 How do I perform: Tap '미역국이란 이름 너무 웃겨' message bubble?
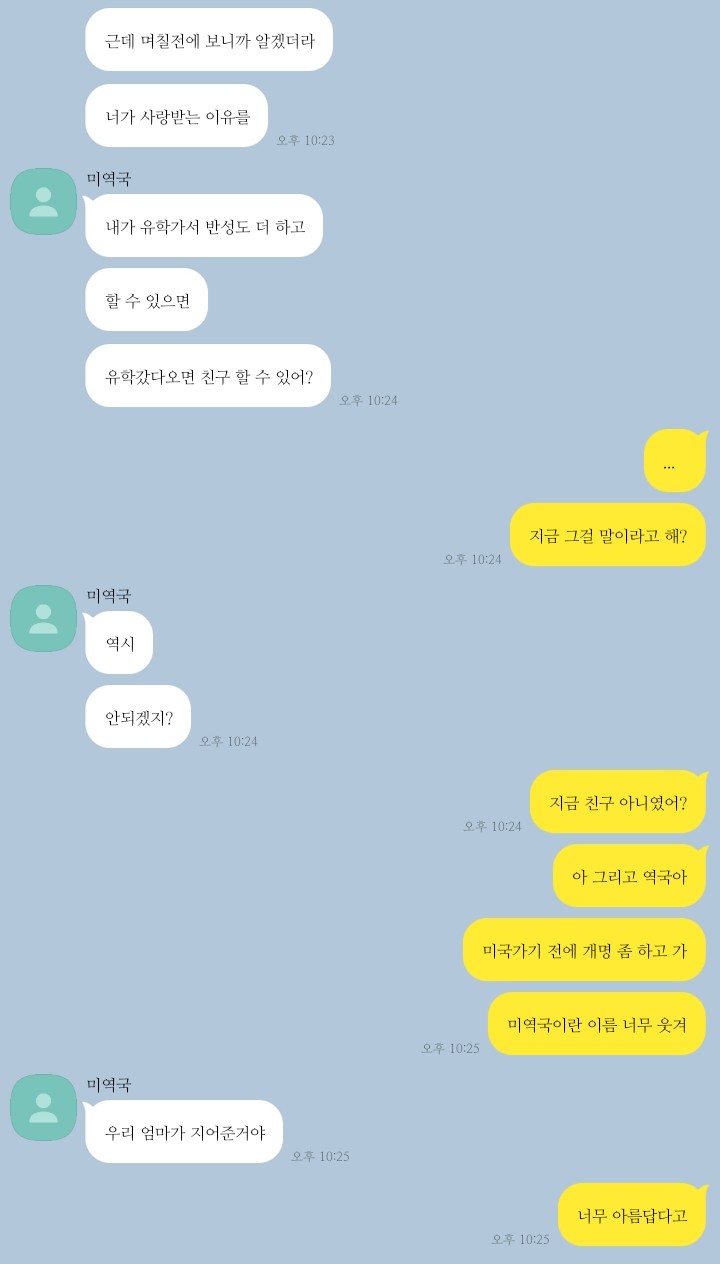[597, 1024]
